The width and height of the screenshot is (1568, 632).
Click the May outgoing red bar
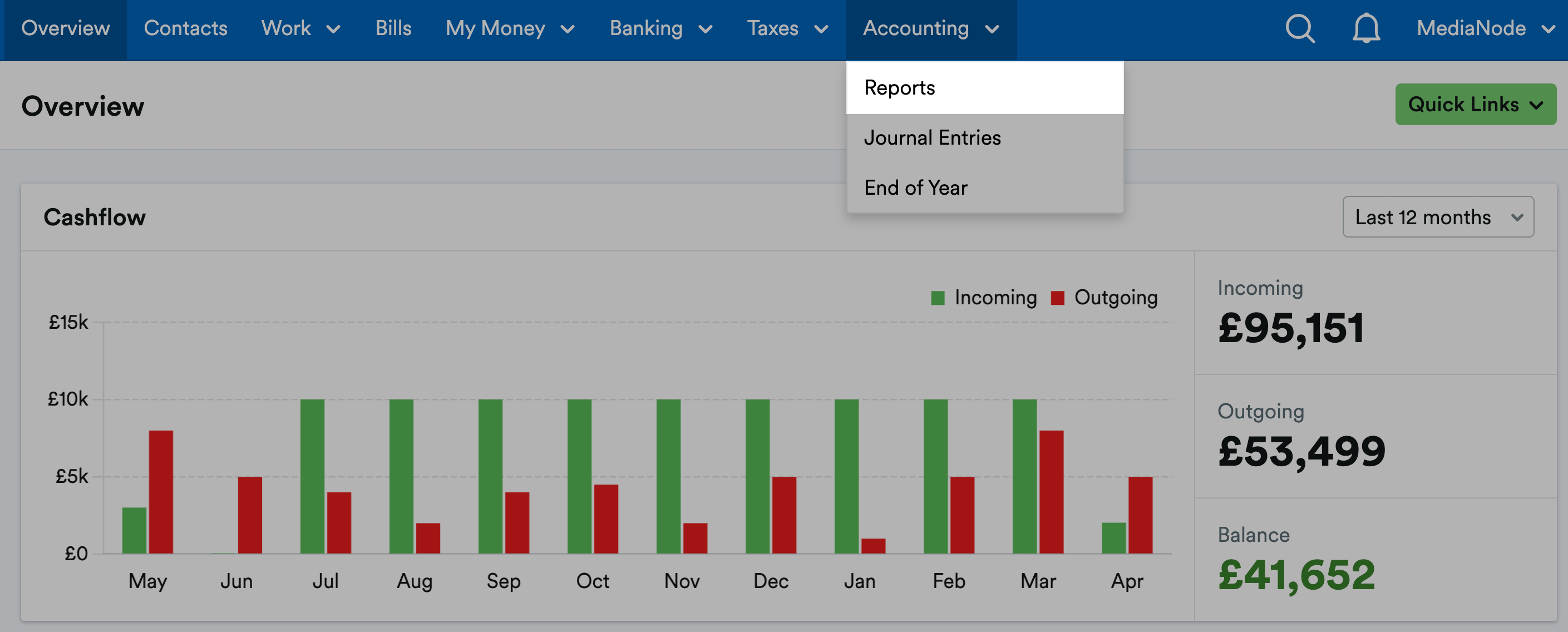[x=161, y=491]
